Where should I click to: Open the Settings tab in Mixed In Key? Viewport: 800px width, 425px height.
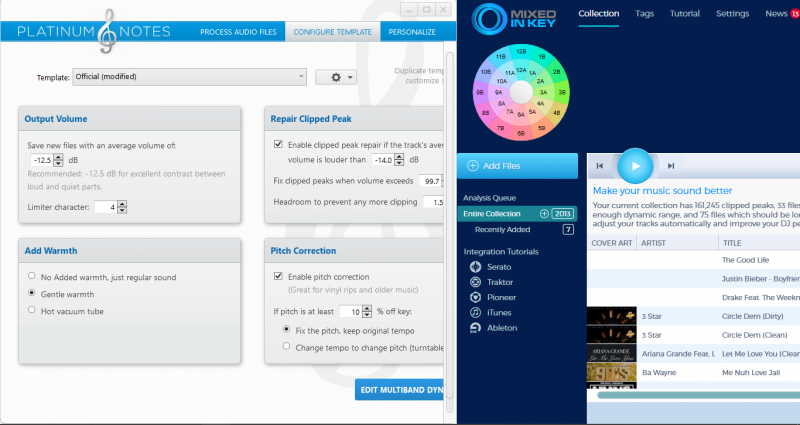tap(732, 14)
